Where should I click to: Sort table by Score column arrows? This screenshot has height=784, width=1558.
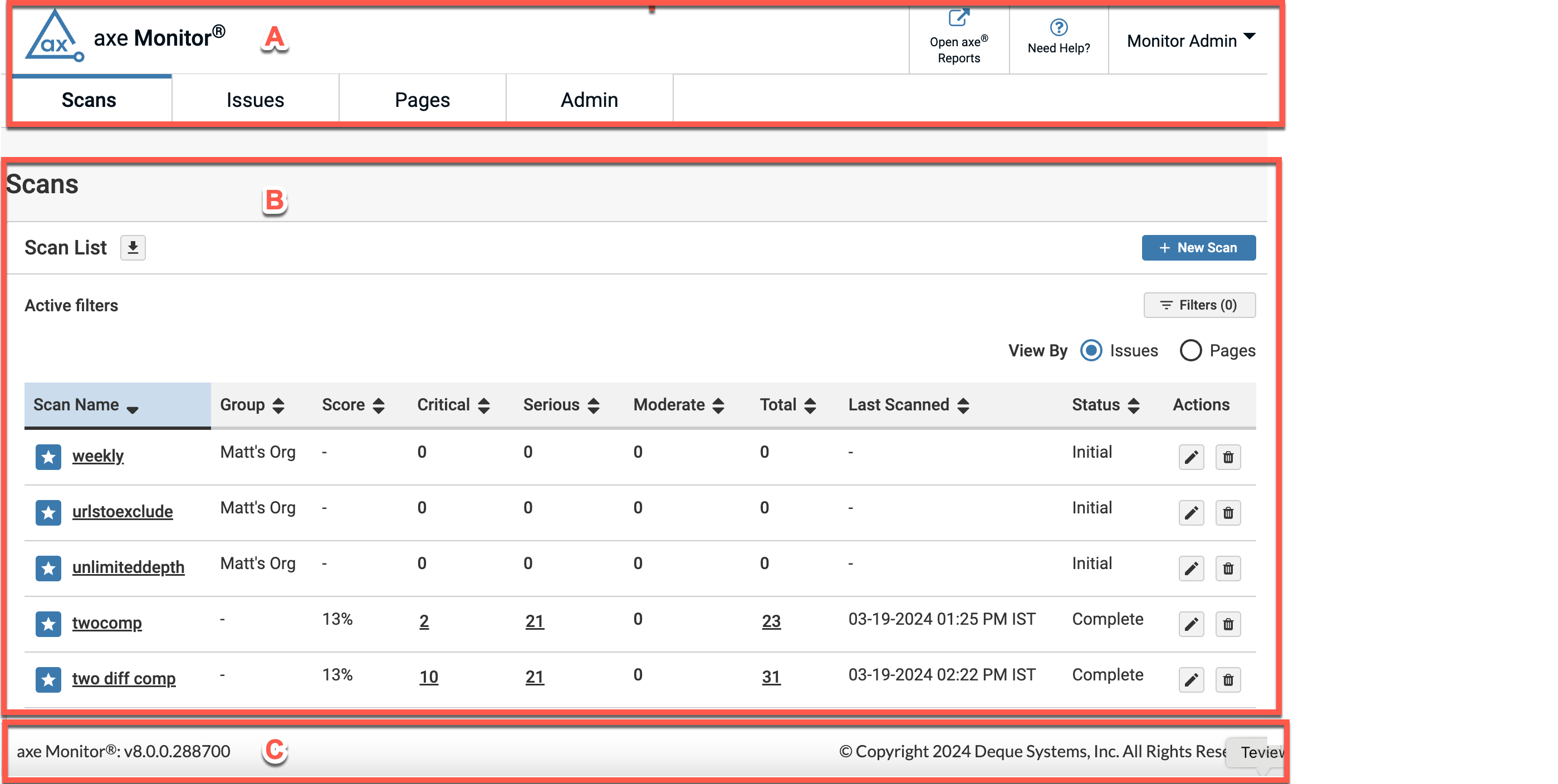point(379,405)
